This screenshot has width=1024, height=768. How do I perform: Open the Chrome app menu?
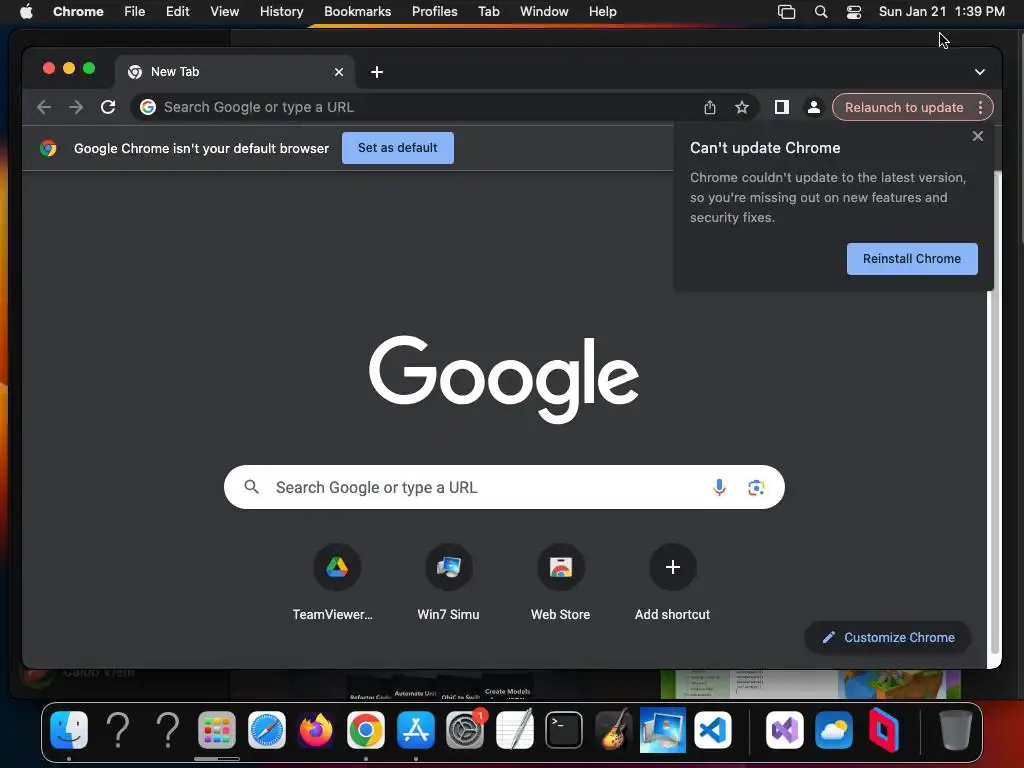pyautogui.click(x=78, y=12)
